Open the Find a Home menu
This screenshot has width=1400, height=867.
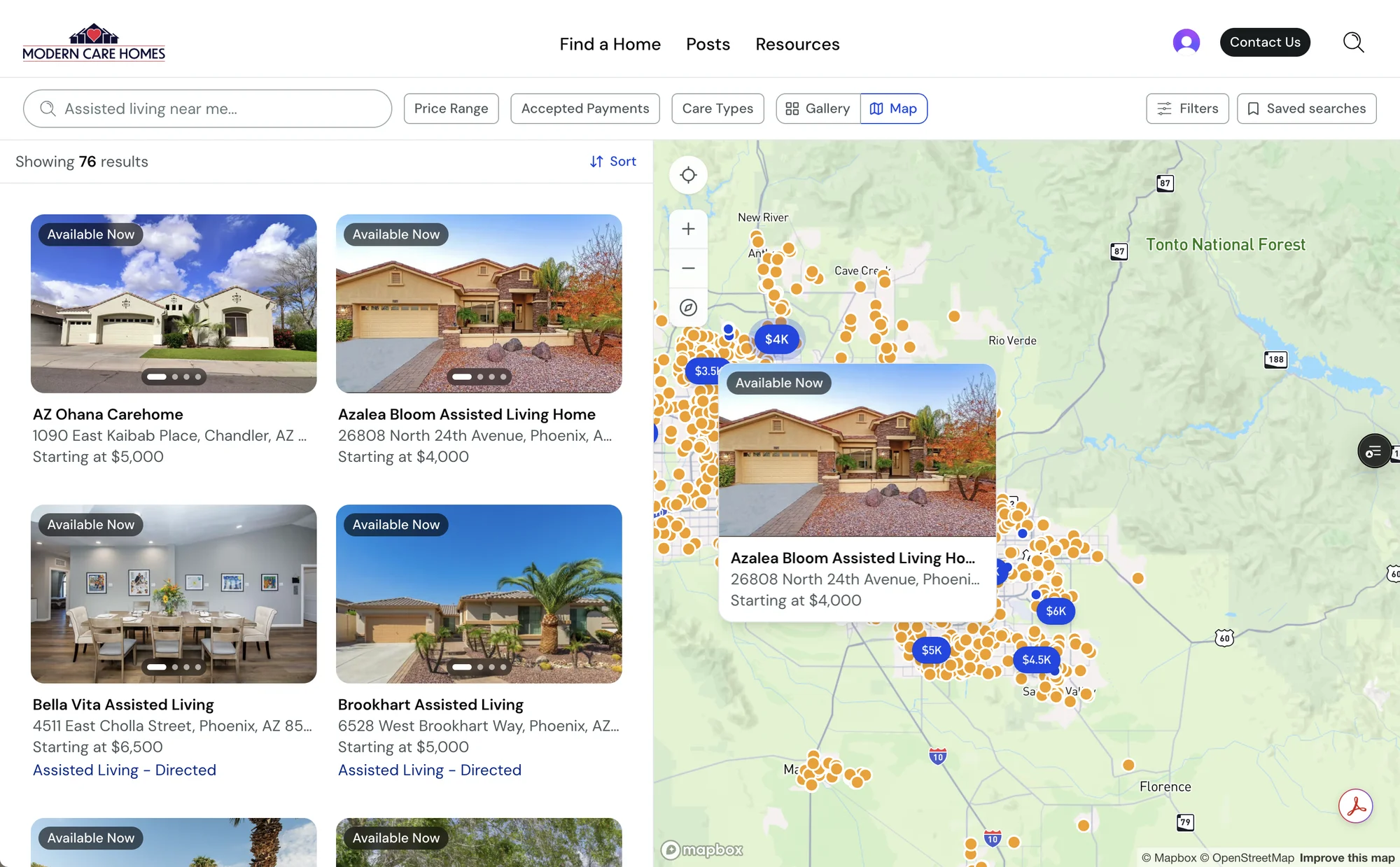pyautogui.click(x=610, y=44)
